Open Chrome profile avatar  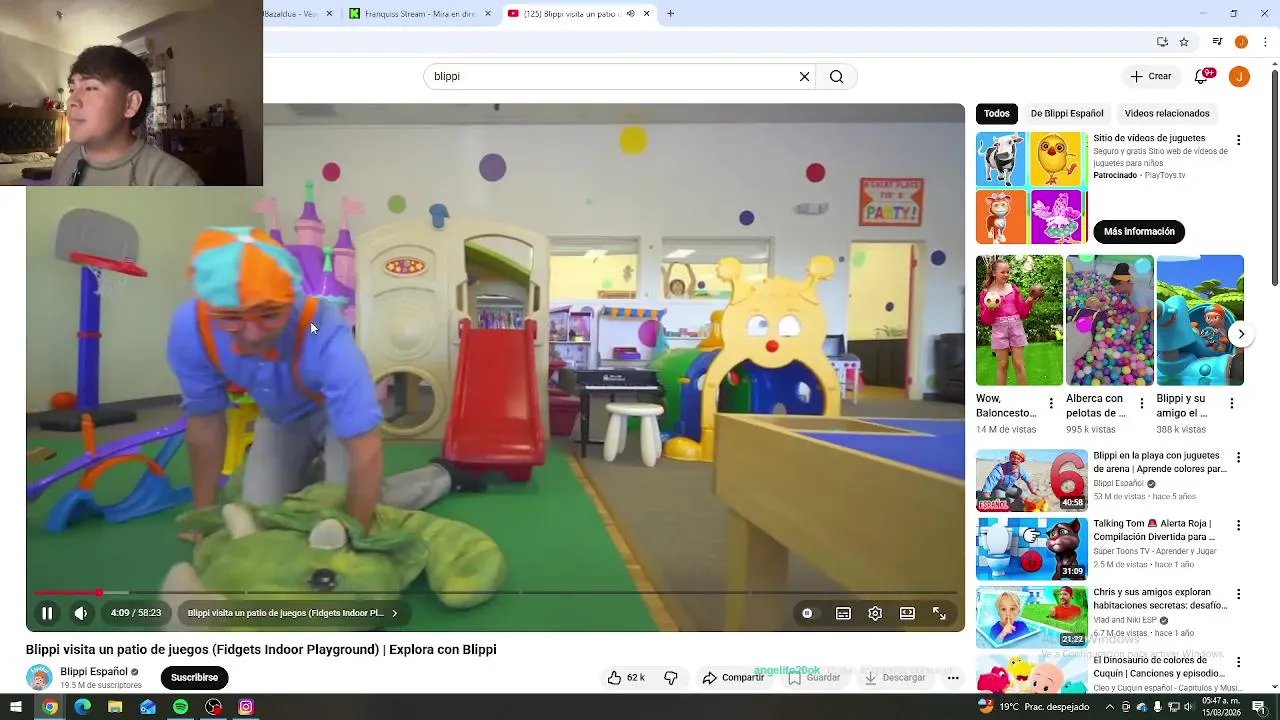point(1241,42)
